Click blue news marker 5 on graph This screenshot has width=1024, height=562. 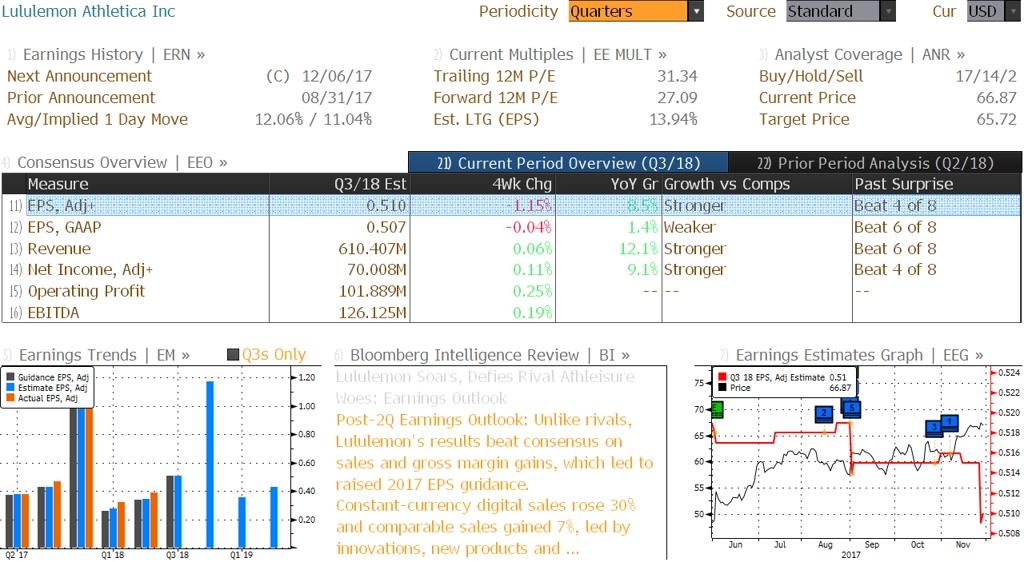[x=851, y=409]
